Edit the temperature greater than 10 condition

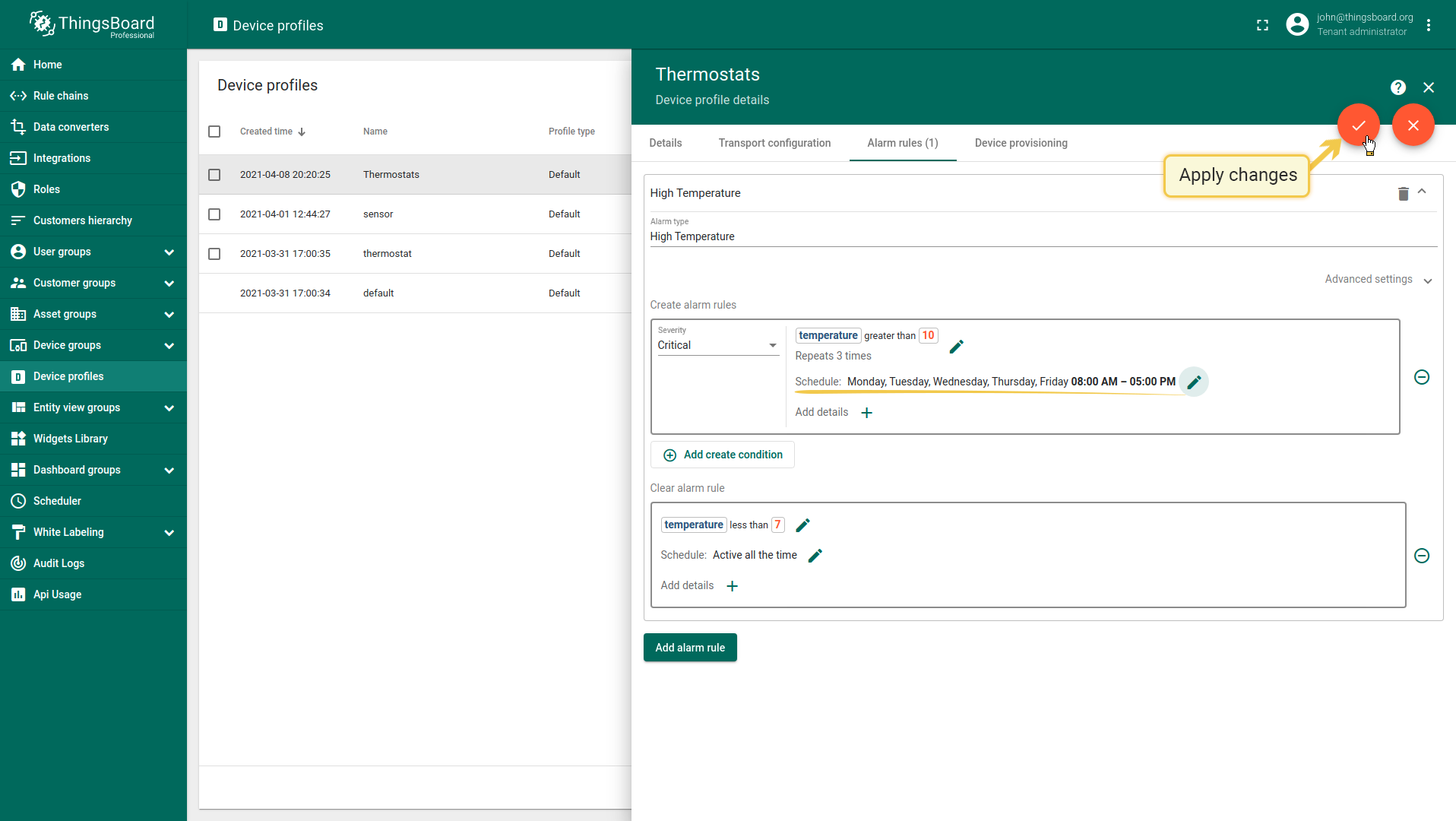957,347
